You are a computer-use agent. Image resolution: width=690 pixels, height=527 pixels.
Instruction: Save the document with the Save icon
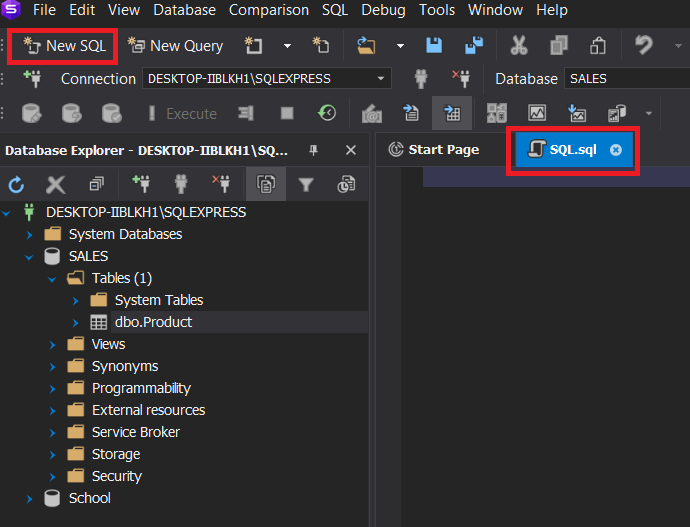pyautogui.click(x=434, y=46)
